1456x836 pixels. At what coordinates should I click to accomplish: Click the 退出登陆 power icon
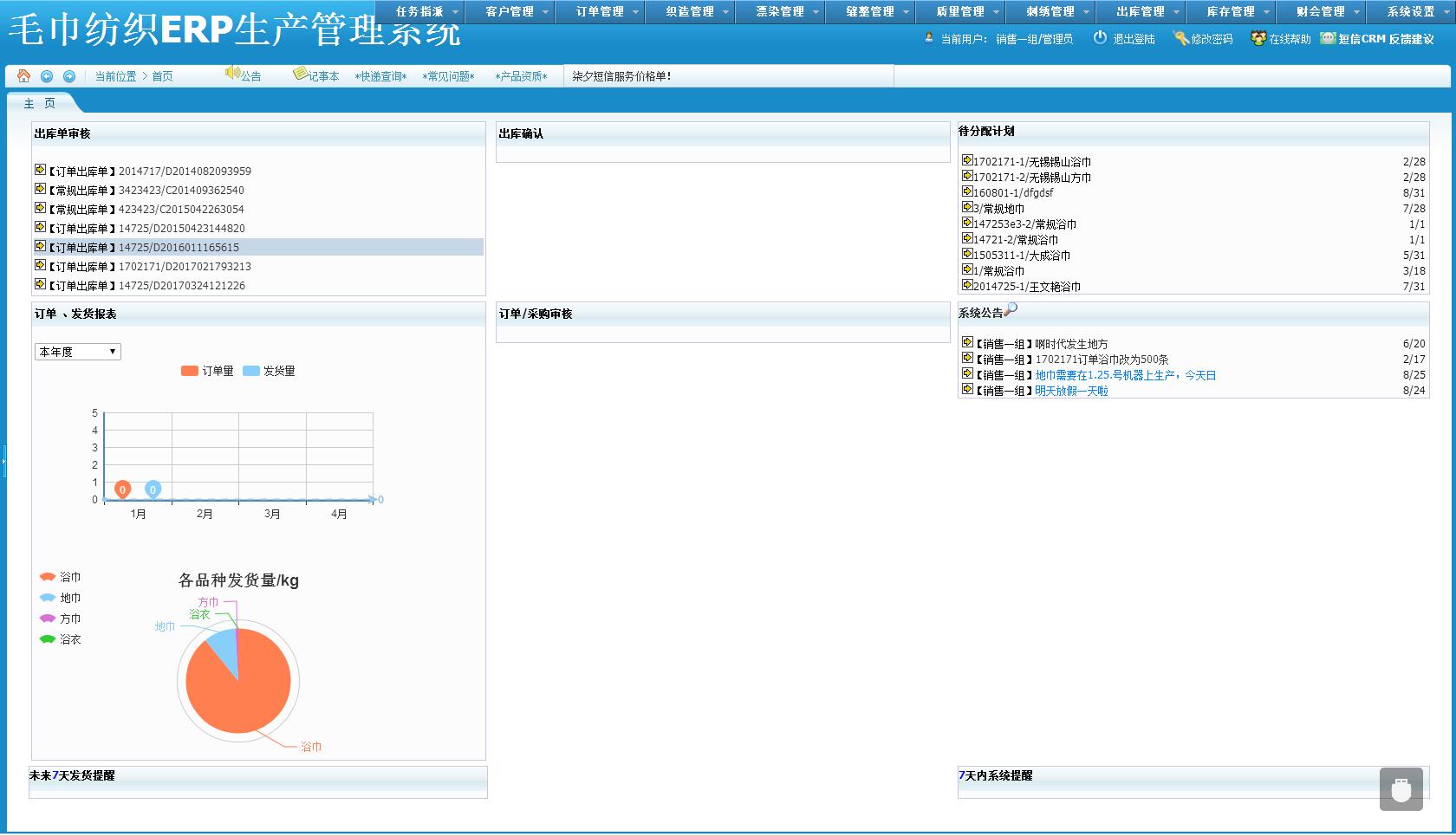[x=1100, y=38]
